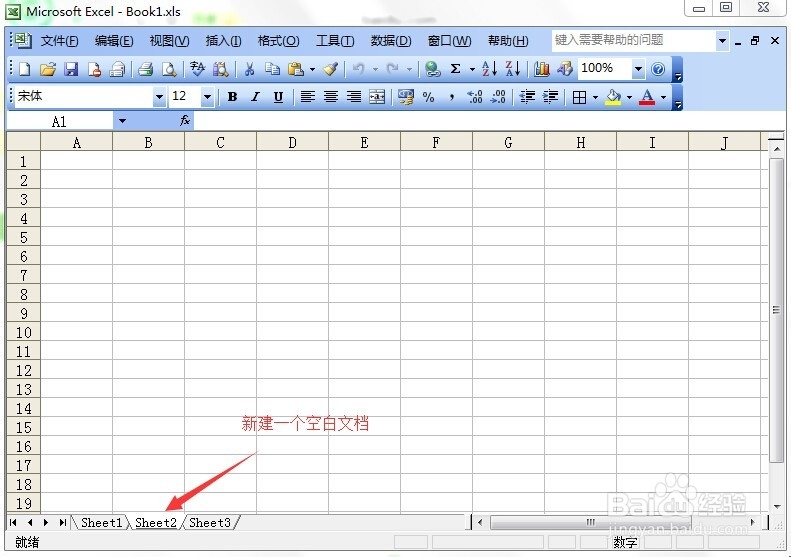Run the spelling check icon
Viewport: 791px width, 557px height.
[x=197, y=69]
